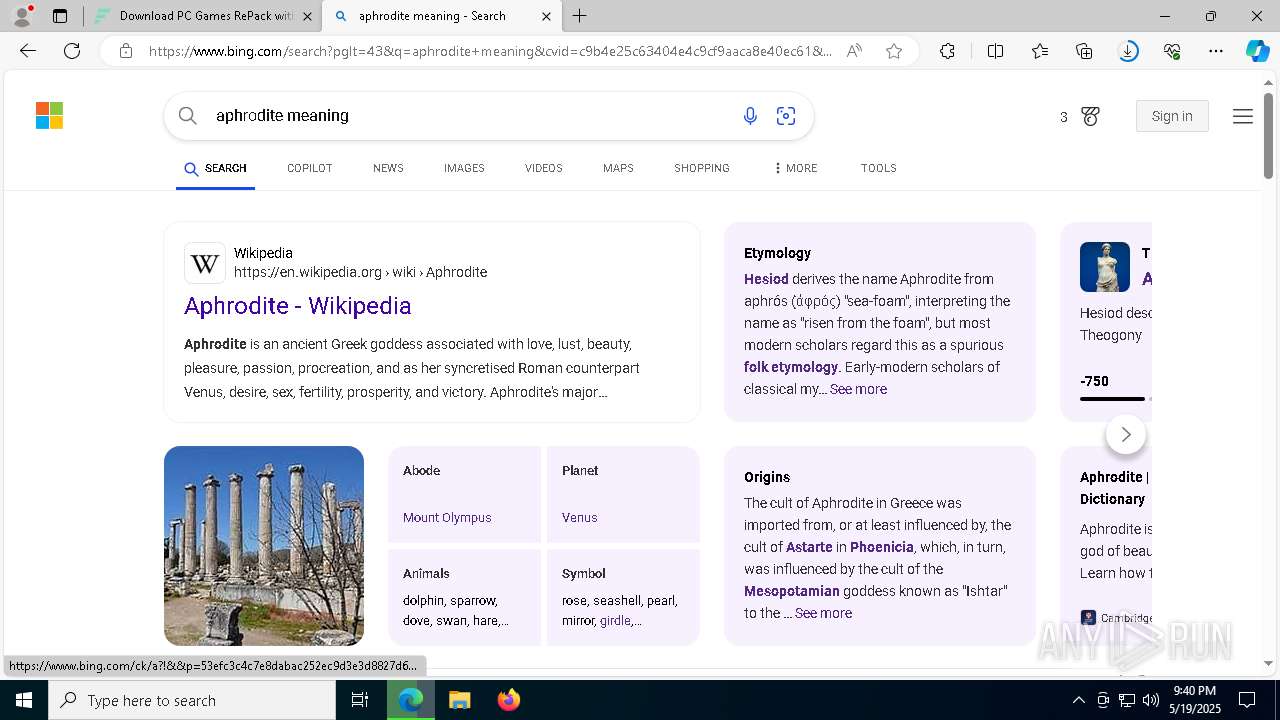
Task: Open browser Extensions icon
Action: 947,51
